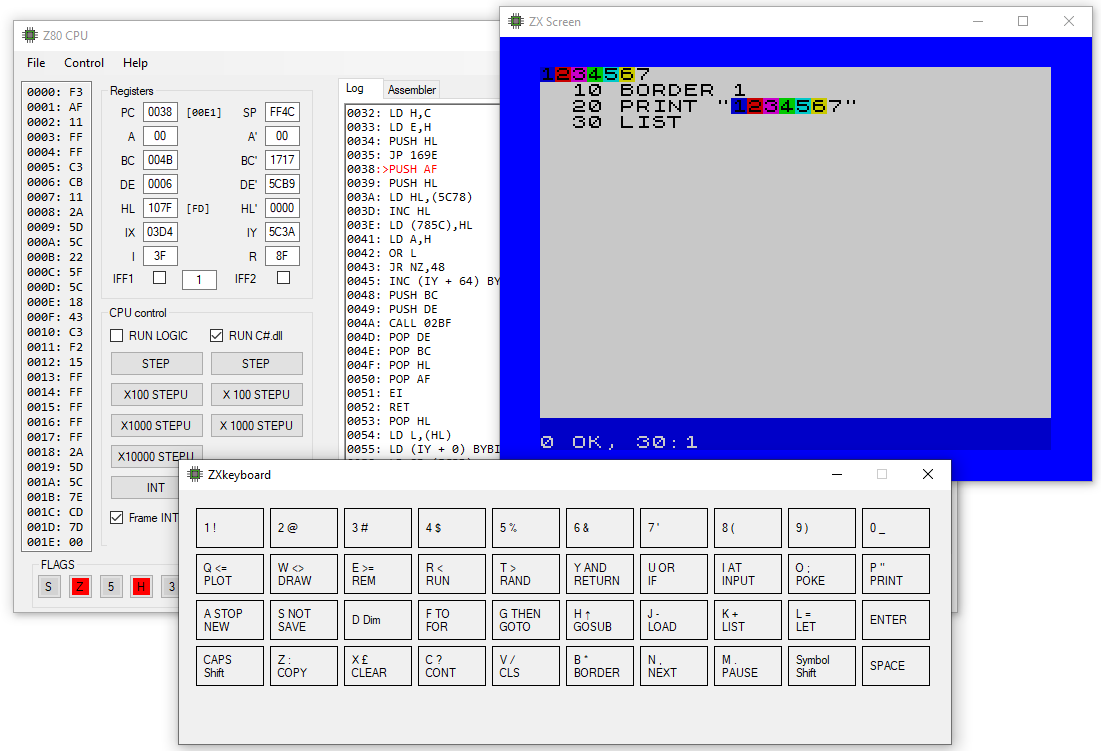This screenshot has height=751, width=1101.
Task: Switch to the Assembler tab
Action: 411,90
